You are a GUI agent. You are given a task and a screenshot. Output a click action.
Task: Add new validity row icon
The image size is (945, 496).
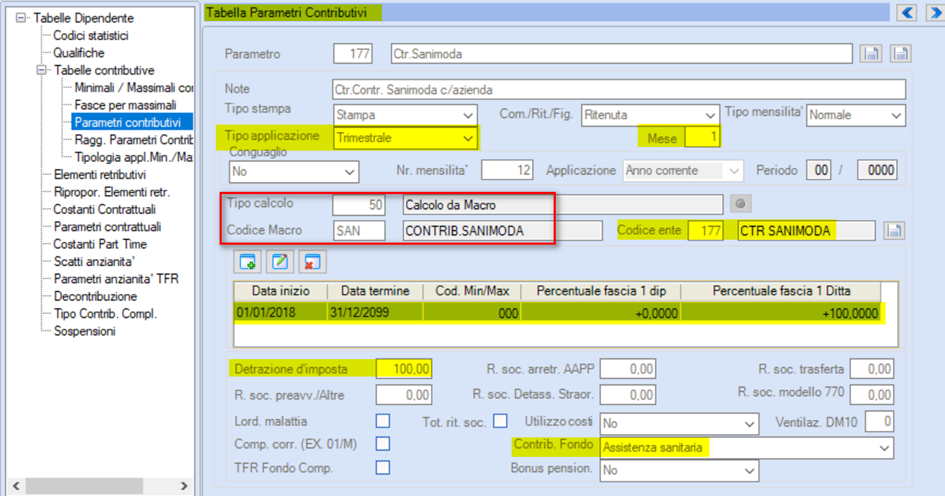pyautogui.click(x=248, y=262)
